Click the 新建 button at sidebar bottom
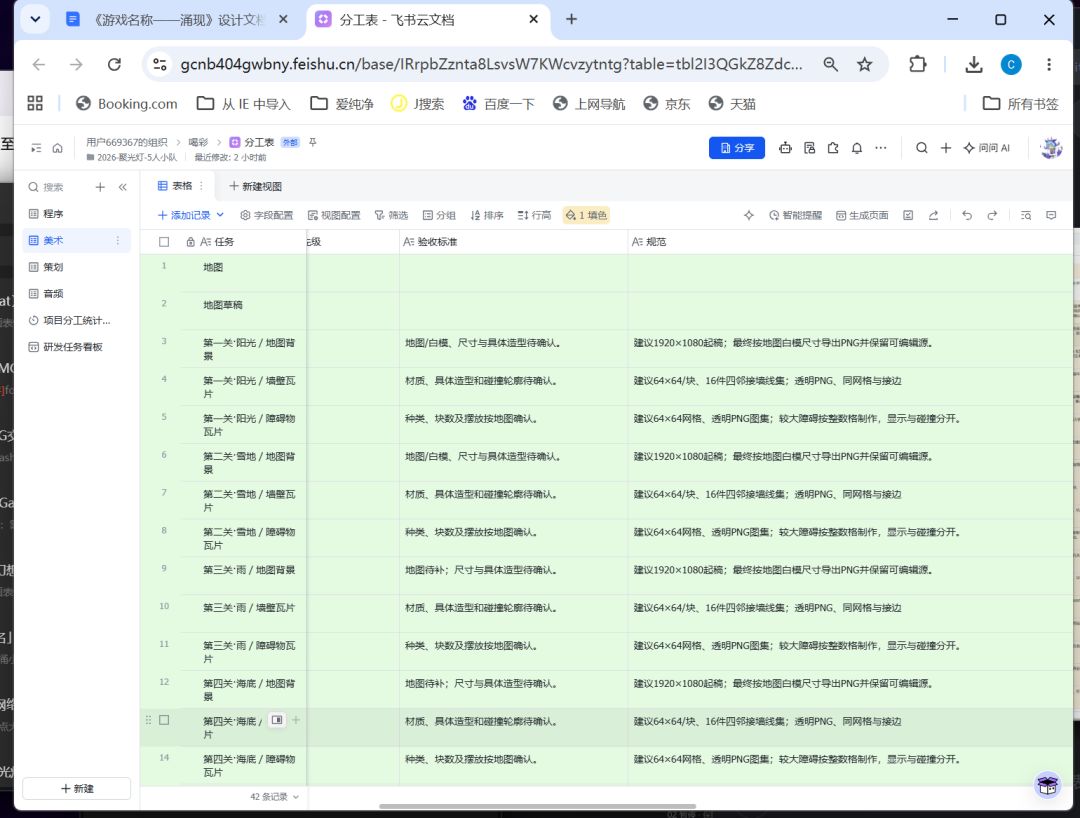1080x818 pixels. tap(76, 788)
